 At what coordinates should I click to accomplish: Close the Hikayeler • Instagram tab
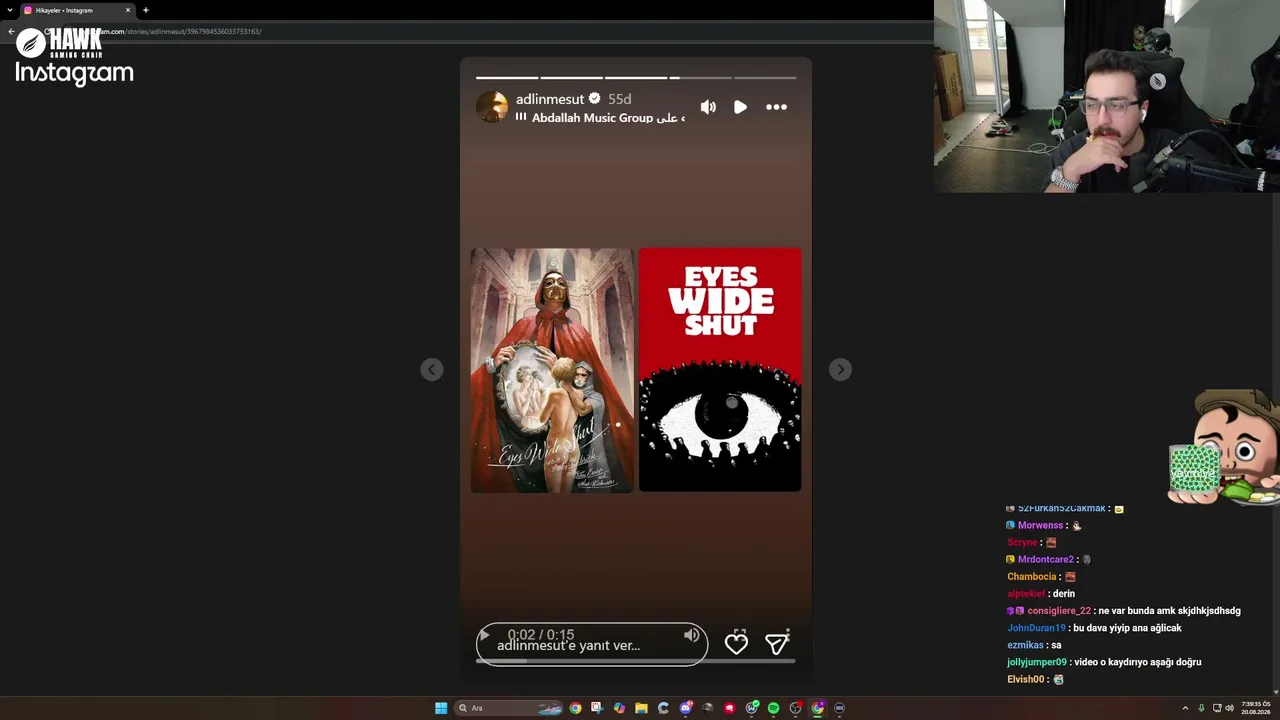128,10
